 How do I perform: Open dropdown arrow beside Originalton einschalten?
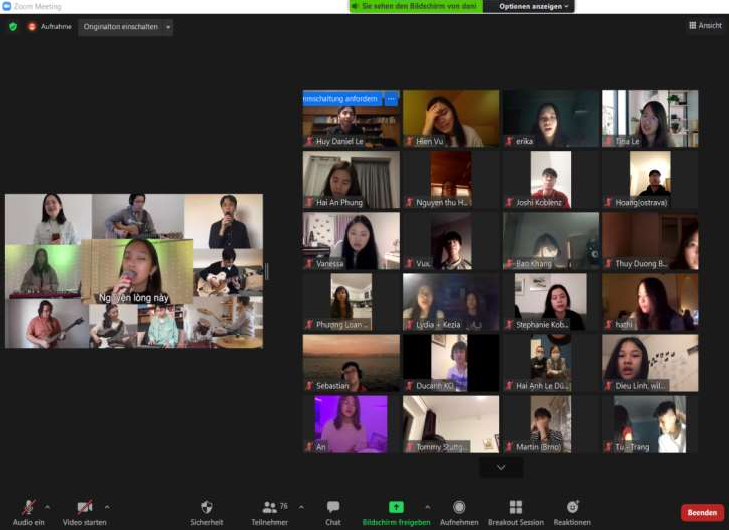(168, 27)
